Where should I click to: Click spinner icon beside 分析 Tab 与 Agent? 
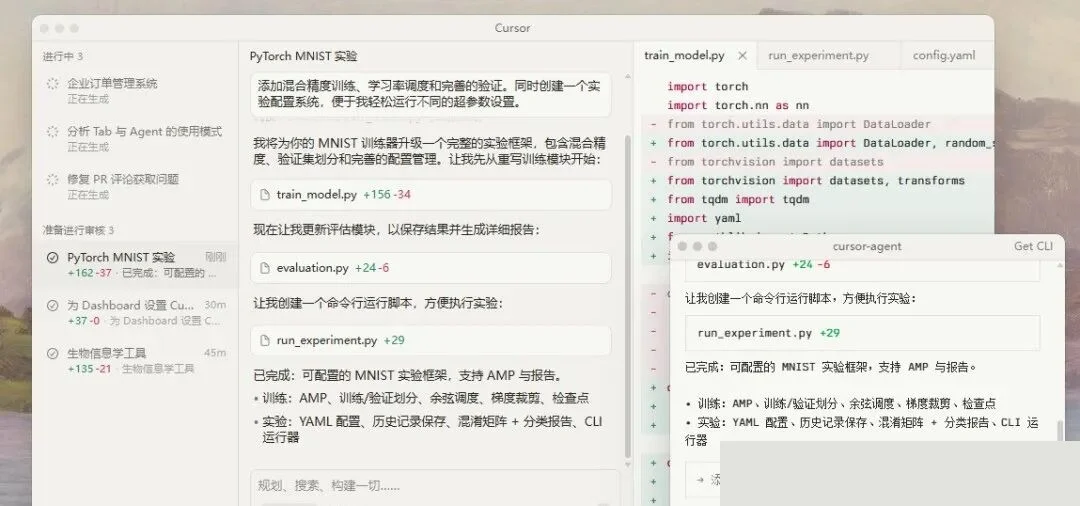click(52, 131)
